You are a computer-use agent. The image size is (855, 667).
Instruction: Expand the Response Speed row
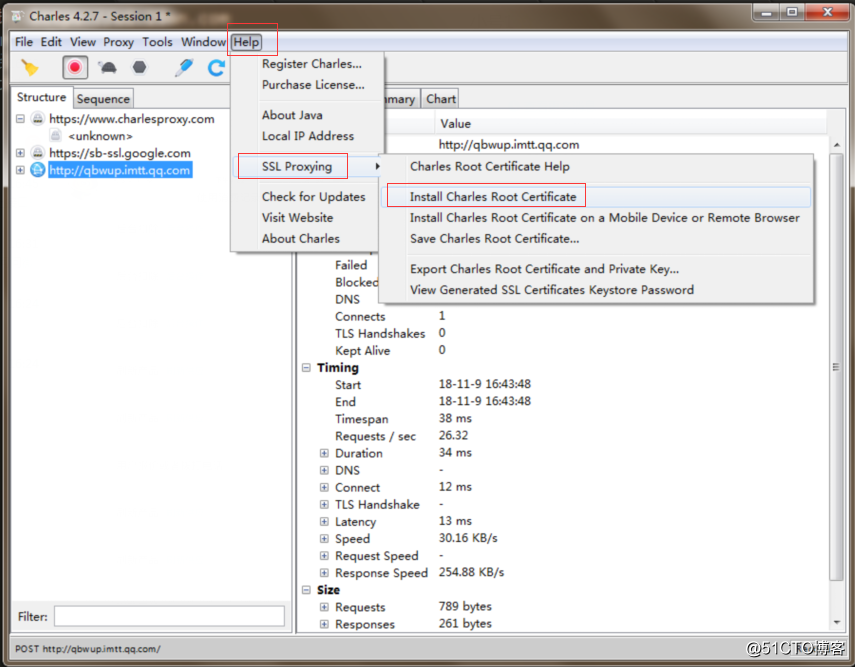coord(324,573)
